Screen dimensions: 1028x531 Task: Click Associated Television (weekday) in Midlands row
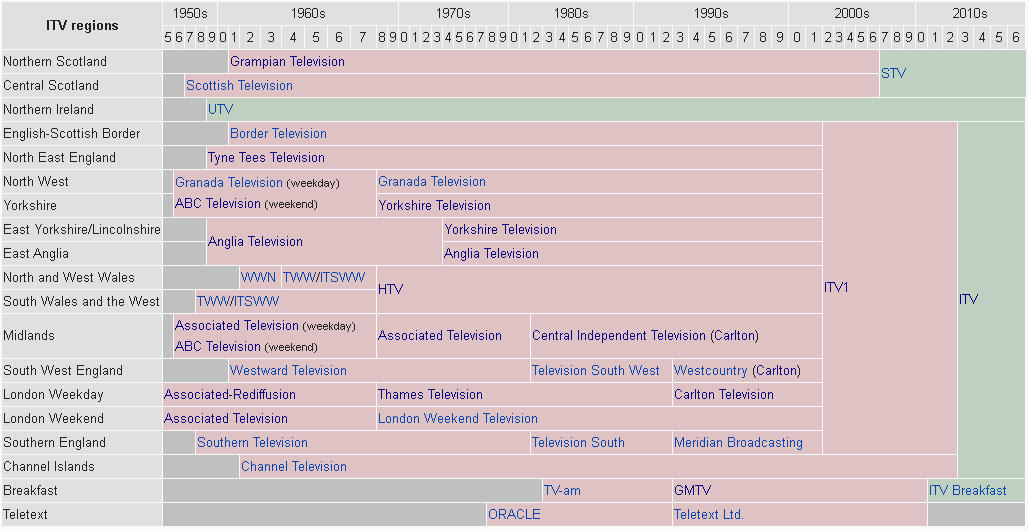237,325
